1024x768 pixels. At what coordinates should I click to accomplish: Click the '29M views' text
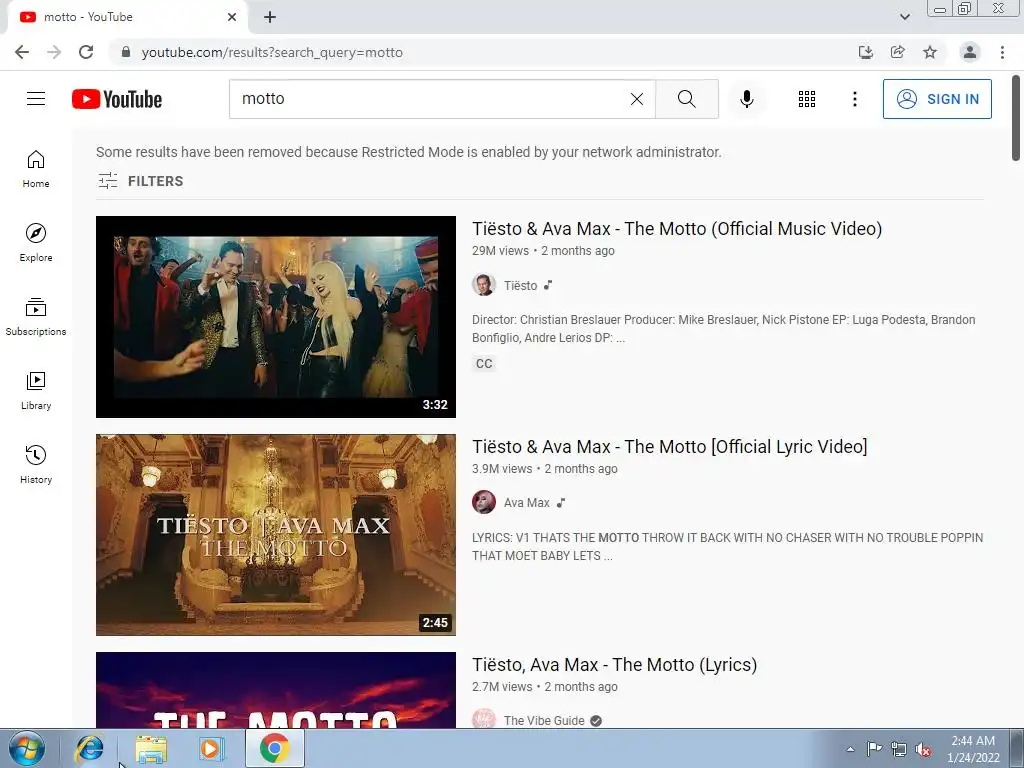pyautogui.click(x=500, y=251)
